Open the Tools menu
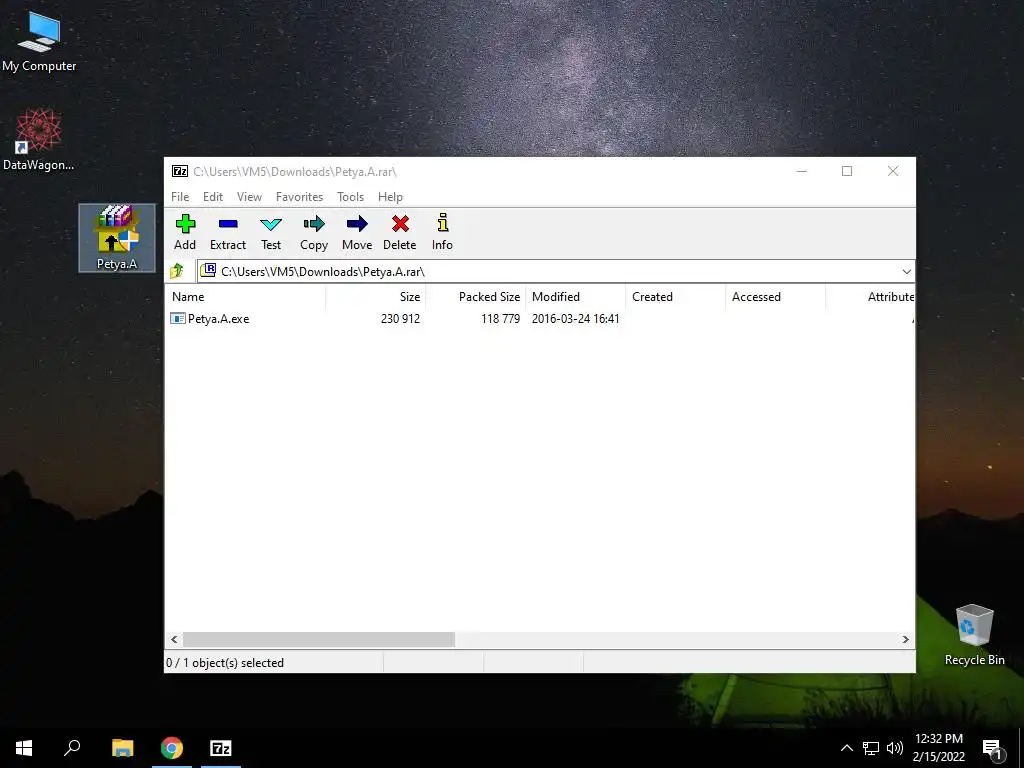Viewport: 1024px width, 768px height. 350,197
